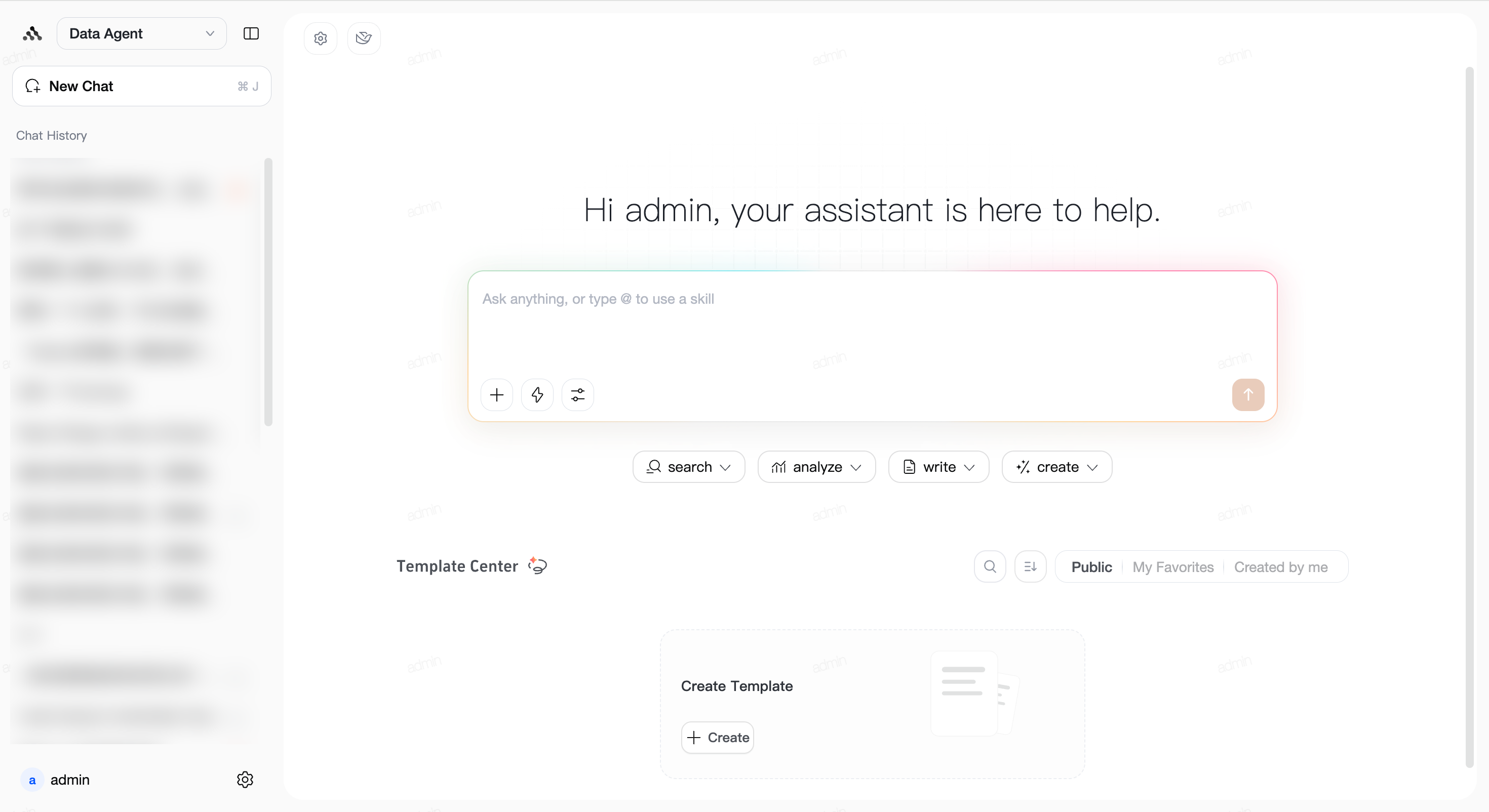The image size is (1489, 812).
Task: Collapse the sidebar panel toggle icon
Action: (251, 33)
